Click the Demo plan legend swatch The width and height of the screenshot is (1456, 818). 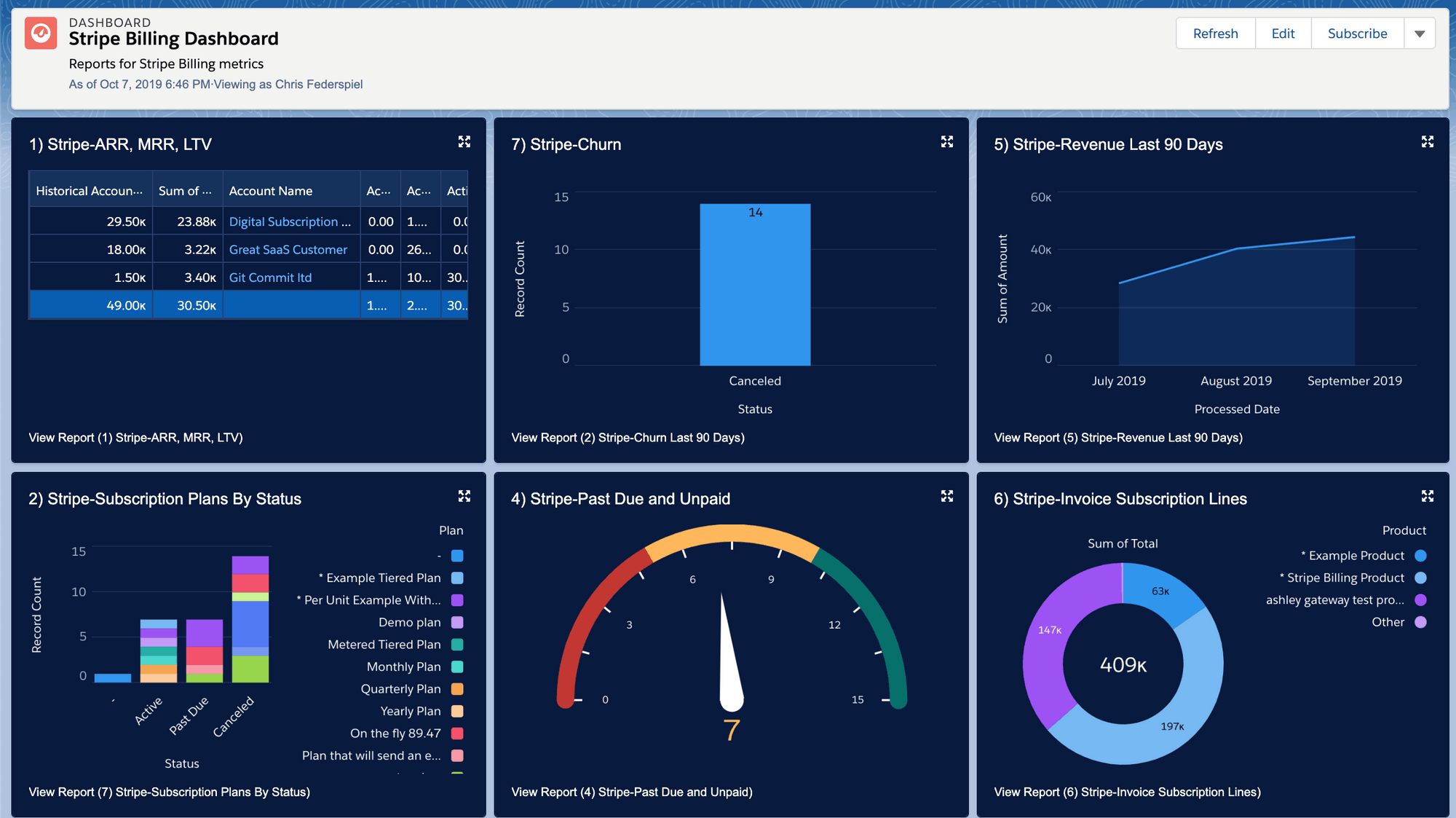(457, 622)
